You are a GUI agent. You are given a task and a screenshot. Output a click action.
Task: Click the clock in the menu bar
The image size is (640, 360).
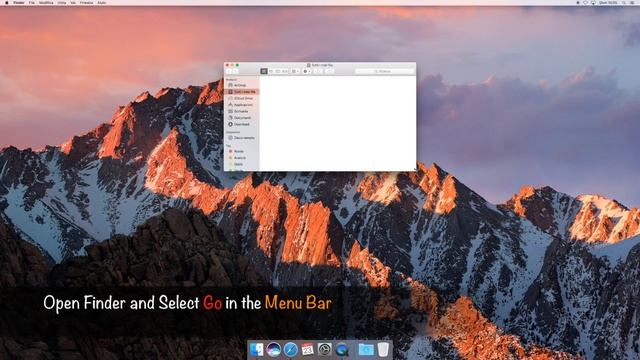coord(608,2)
